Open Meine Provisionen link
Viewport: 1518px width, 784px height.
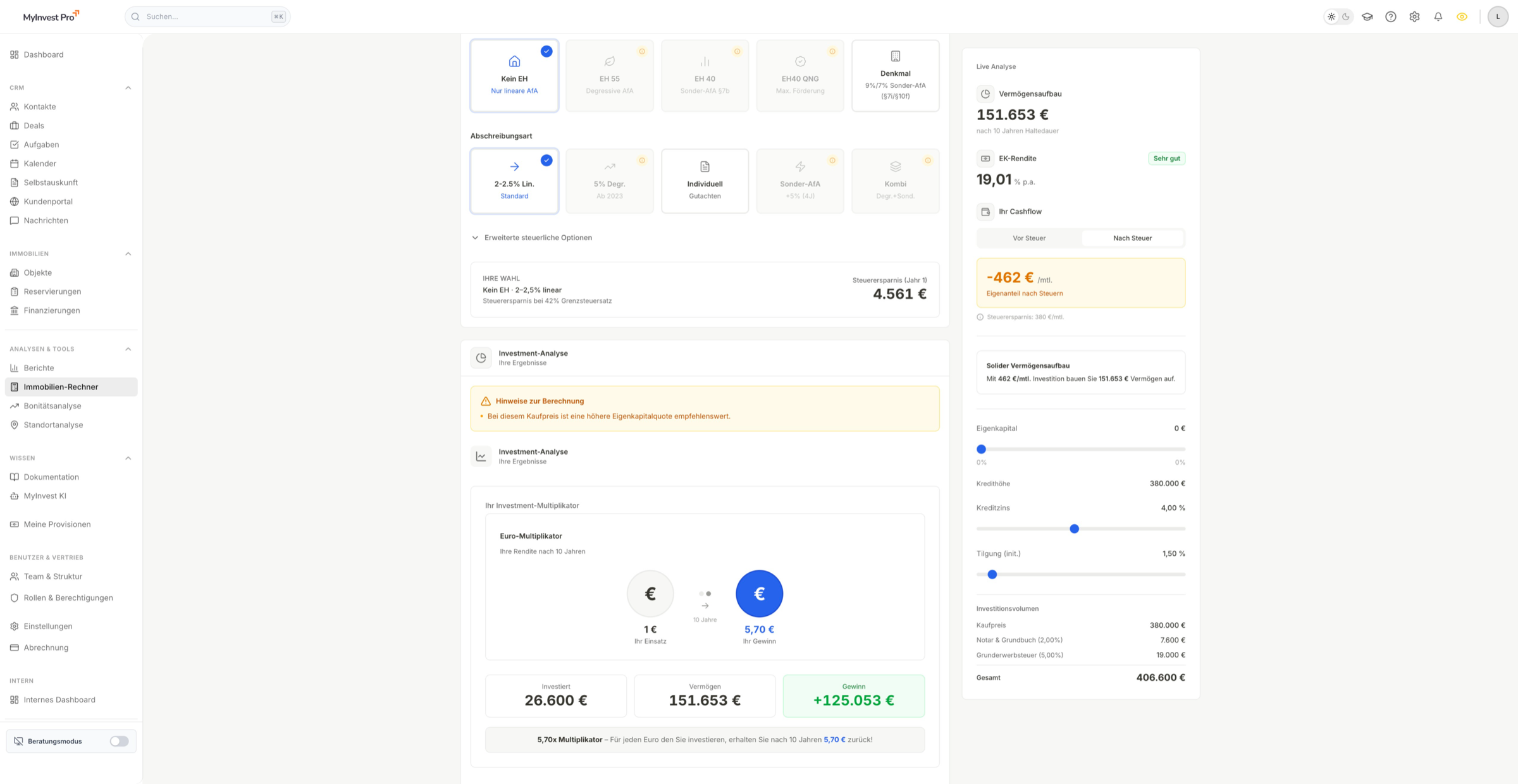(x=57, y=524)
